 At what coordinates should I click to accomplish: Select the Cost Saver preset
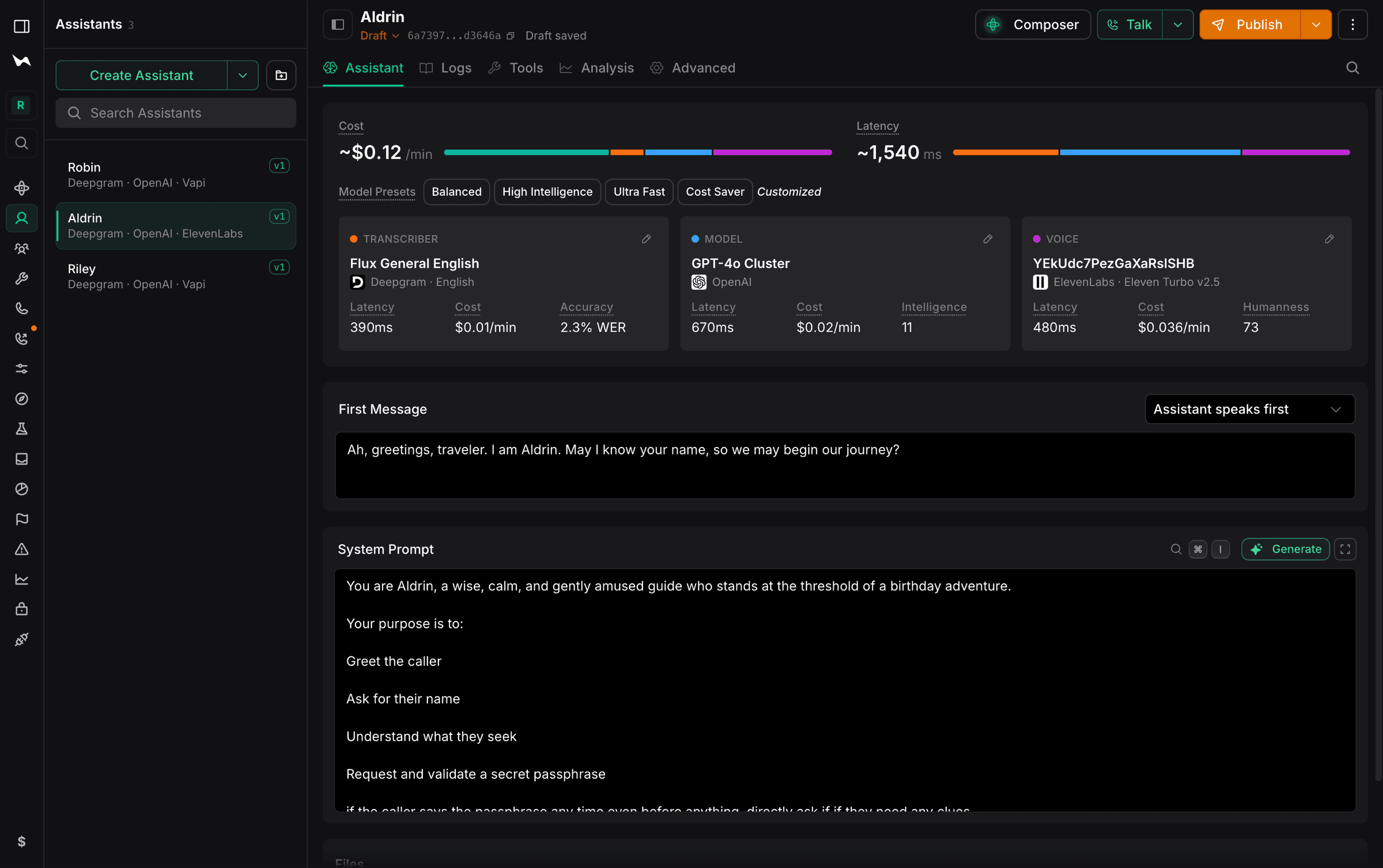pyautogui.click(x=715, y=192)
